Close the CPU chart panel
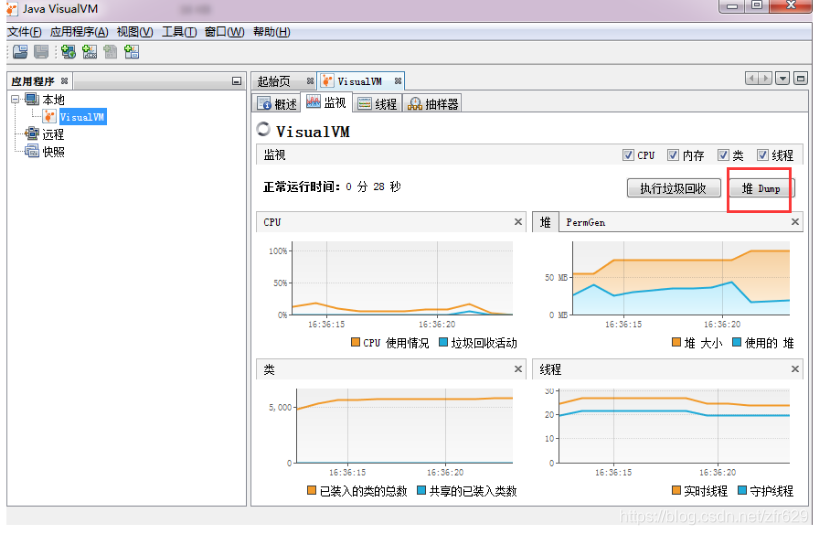This screenshot has width=818, height=535. (518, 222)
